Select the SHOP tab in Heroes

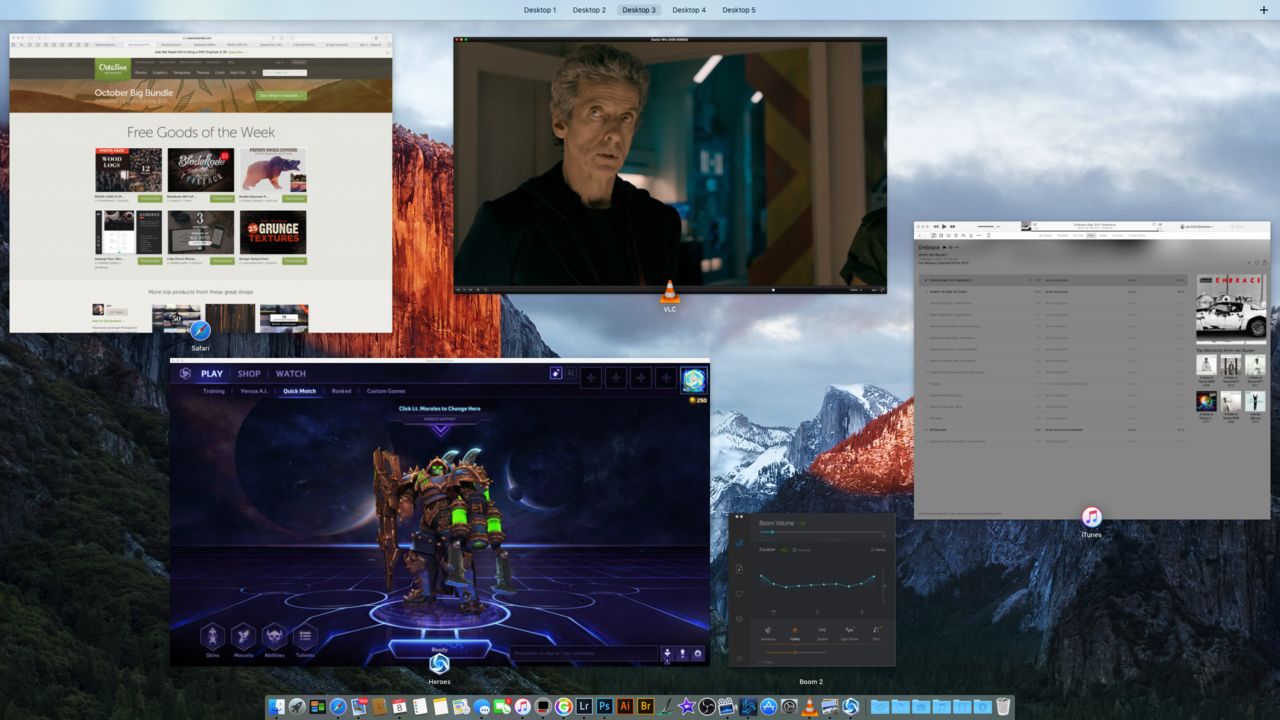pos(249,374)
